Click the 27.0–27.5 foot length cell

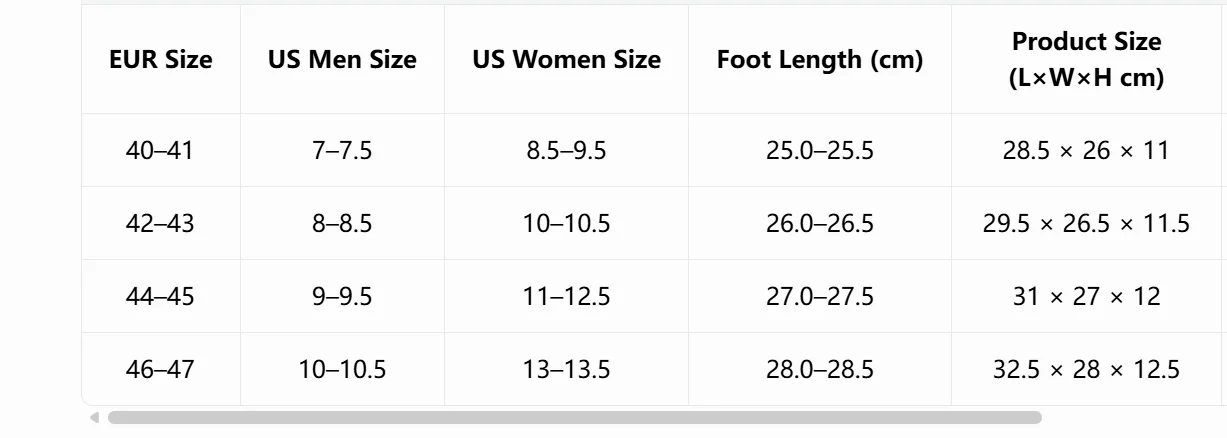pyautogui.click(x=820, y=297)
